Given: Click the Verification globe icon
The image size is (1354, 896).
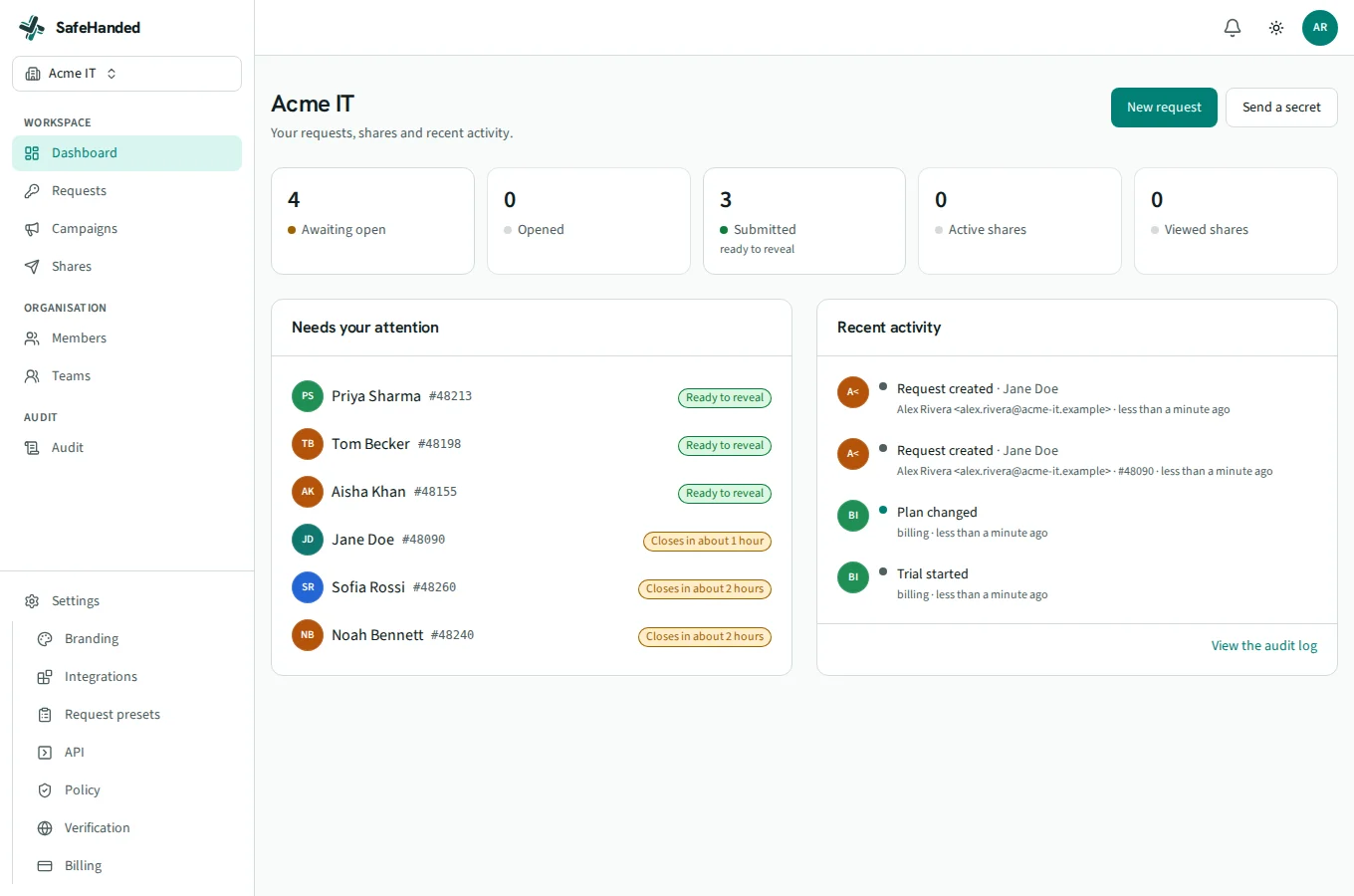Looking at the screenshot, I should tap(45, 828).
